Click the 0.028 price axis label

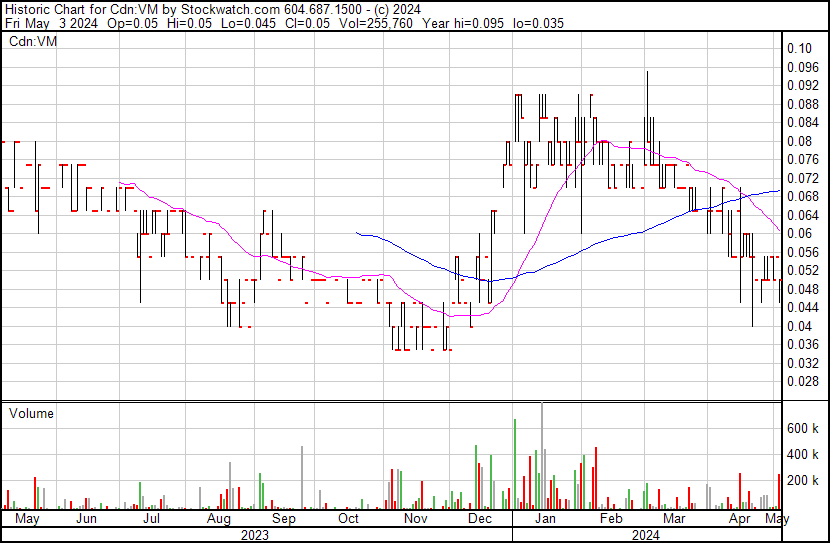(x=803, y=381)
